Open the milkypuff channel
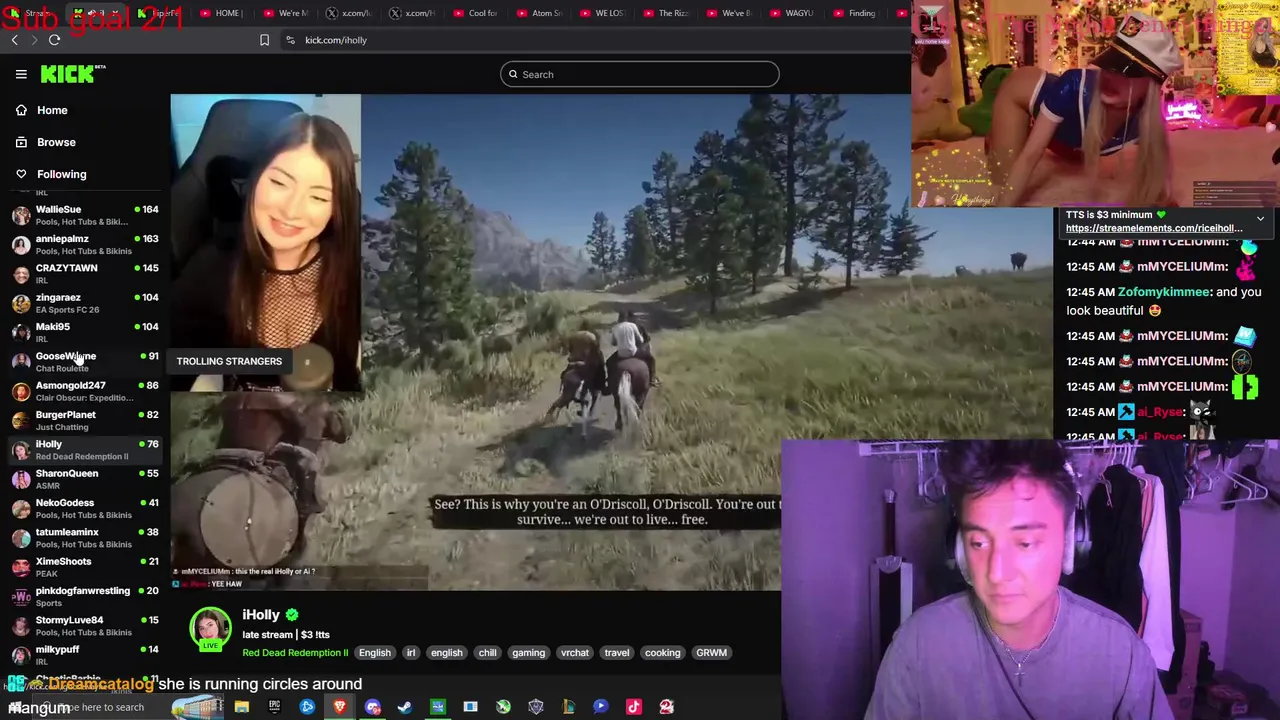Screen dimensions: 1280x720 click(x=85, y=654)
